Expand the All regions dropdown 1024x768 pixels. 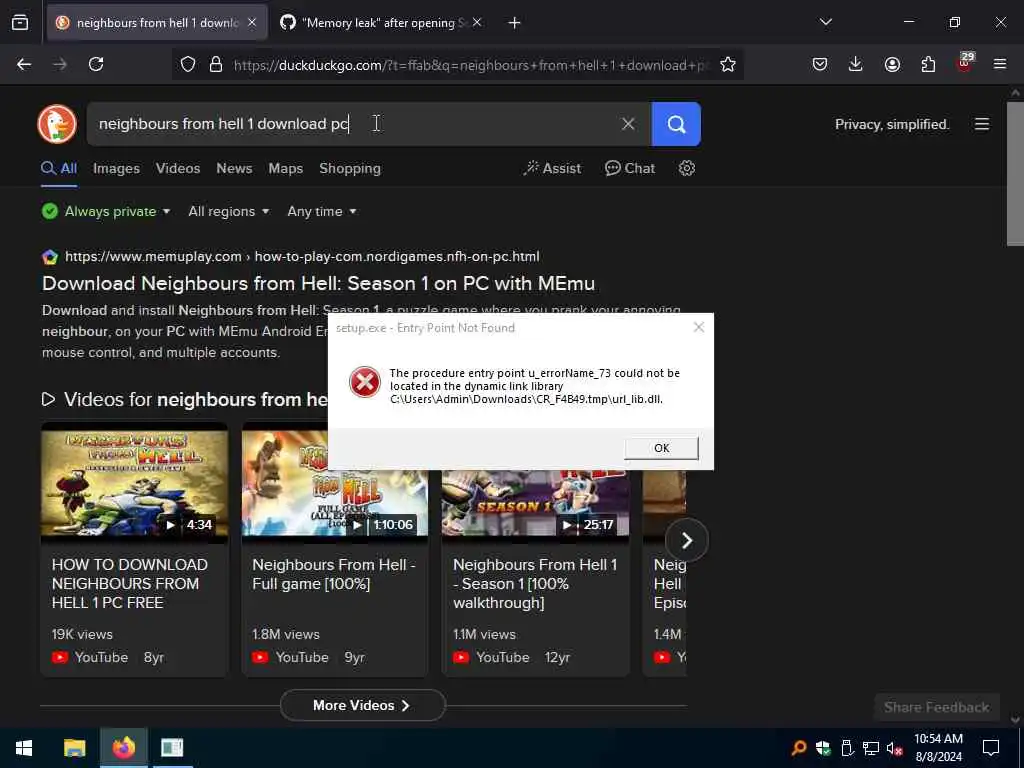tap(229, 211)
